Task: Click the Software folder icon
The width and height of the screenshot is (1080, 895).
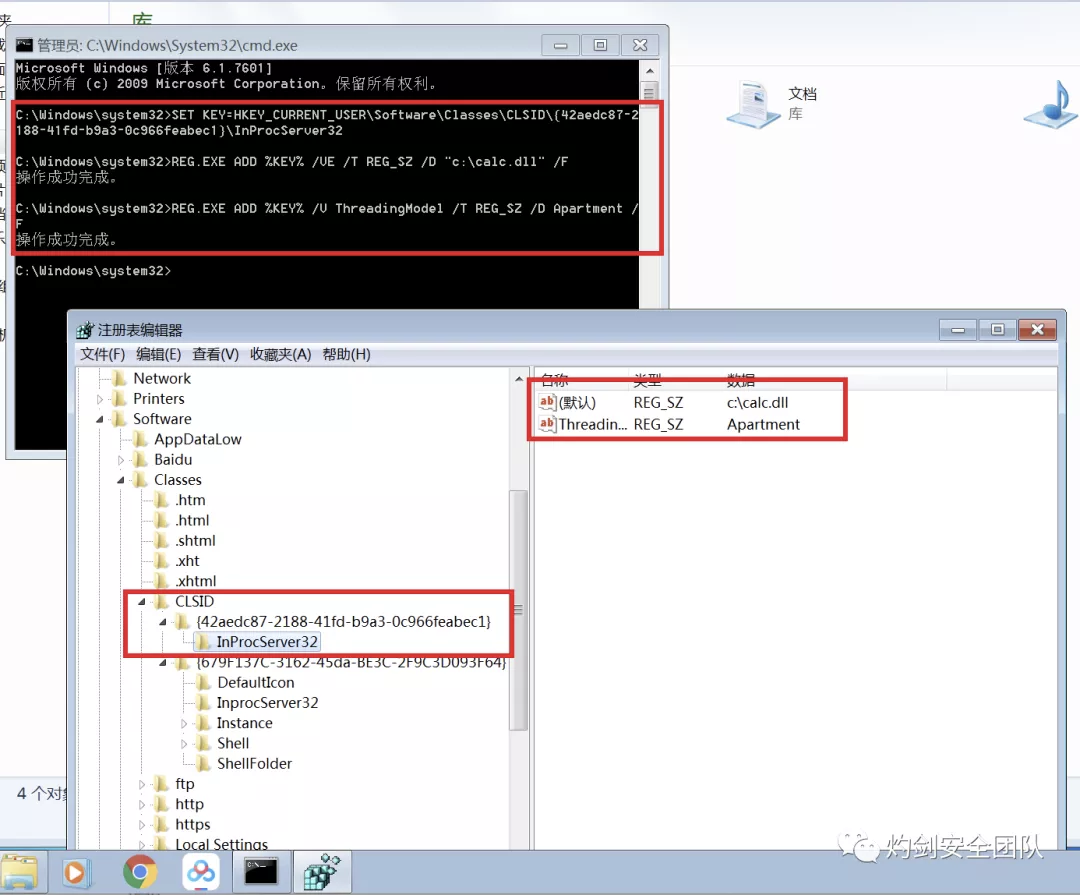Action: point(119,419)
